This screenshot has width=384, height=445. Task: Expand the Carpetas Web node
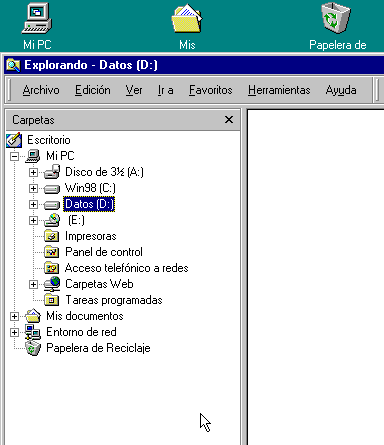coord(33,284)
